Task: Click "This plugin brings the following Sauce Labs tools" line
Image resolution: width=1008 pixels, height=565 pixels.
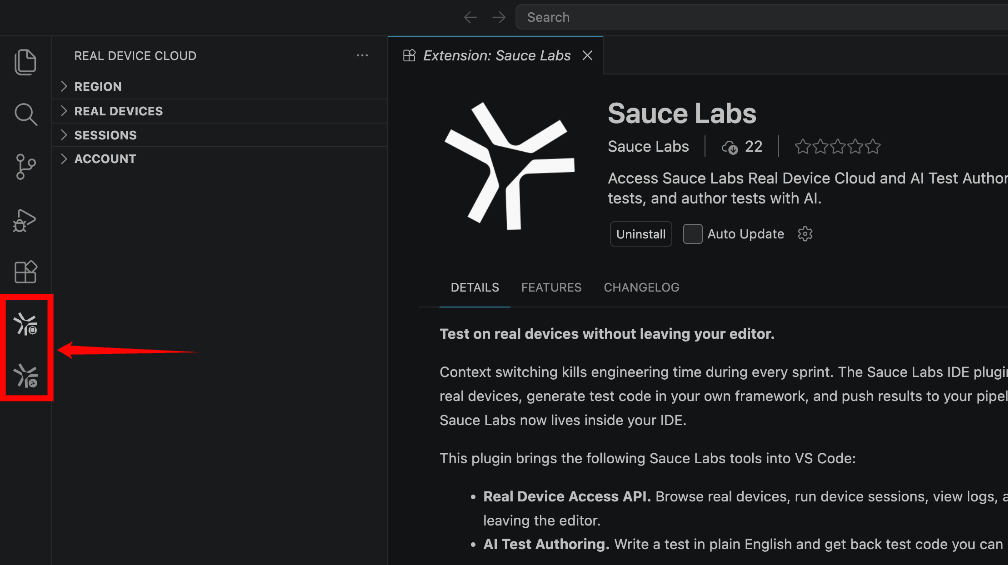Action: (x=647, y=458)
